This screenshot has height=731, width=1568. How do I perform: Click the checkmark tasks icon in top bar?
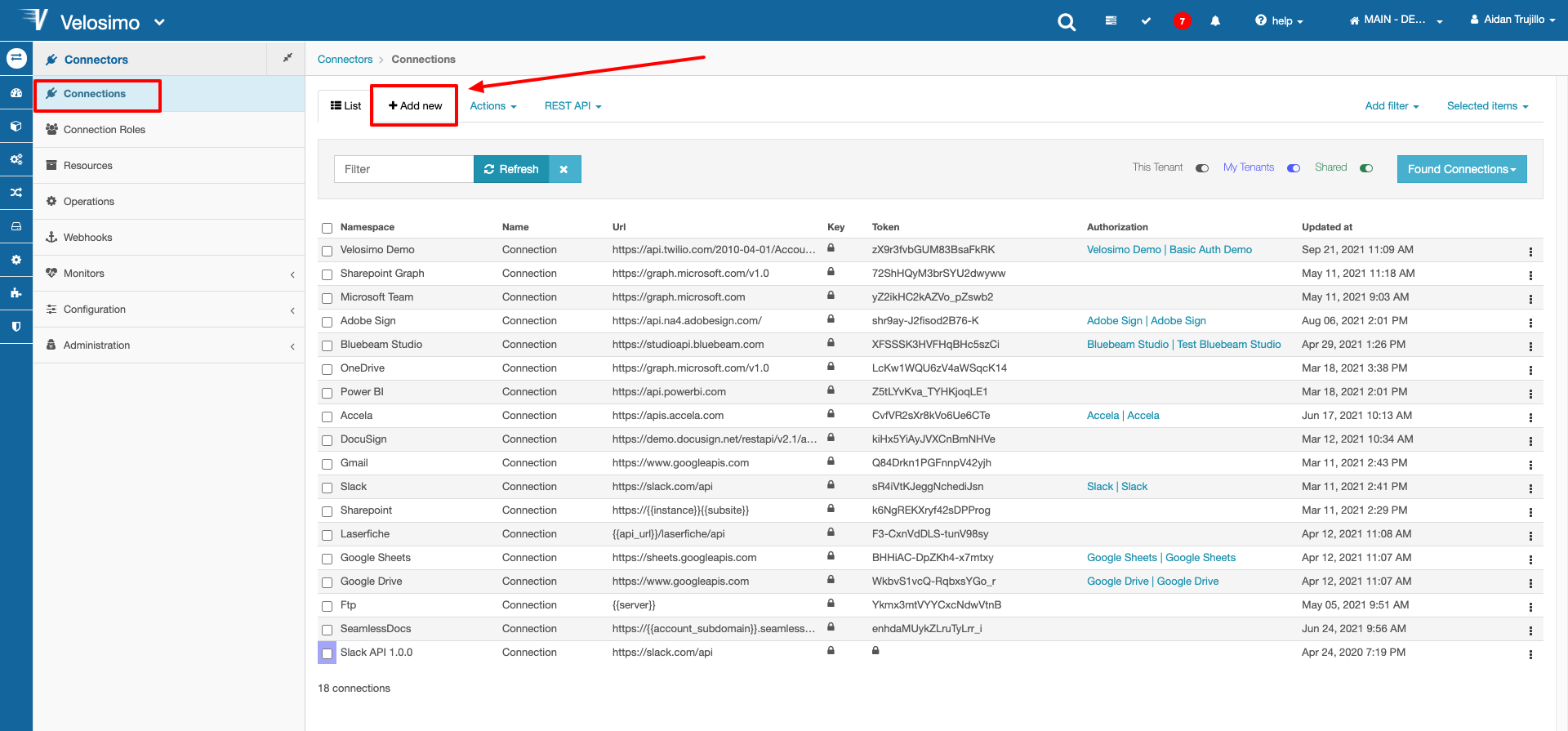[1146, 20]
